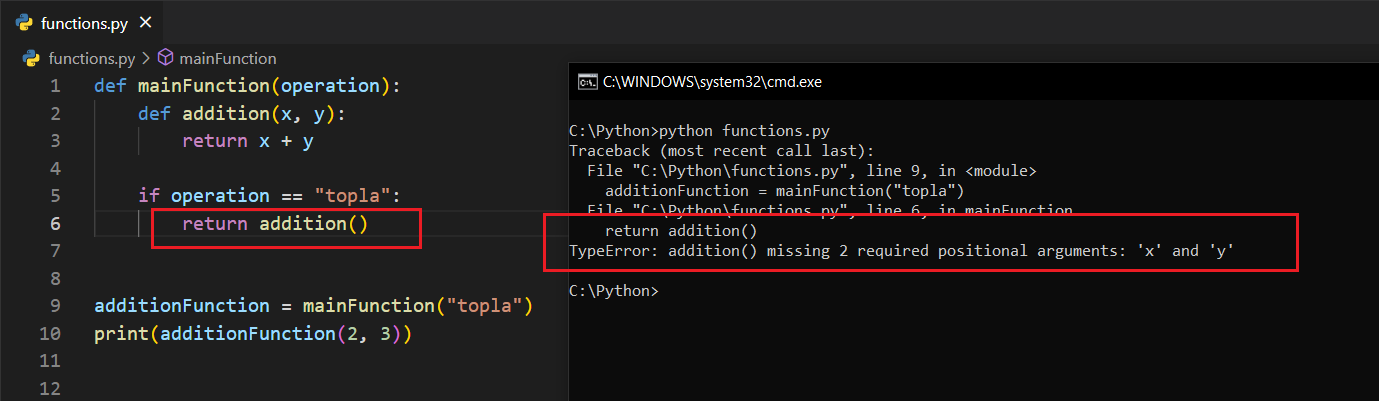Select line number 6 in the gutter
The image size is (1379, 401).
(55, 223)
